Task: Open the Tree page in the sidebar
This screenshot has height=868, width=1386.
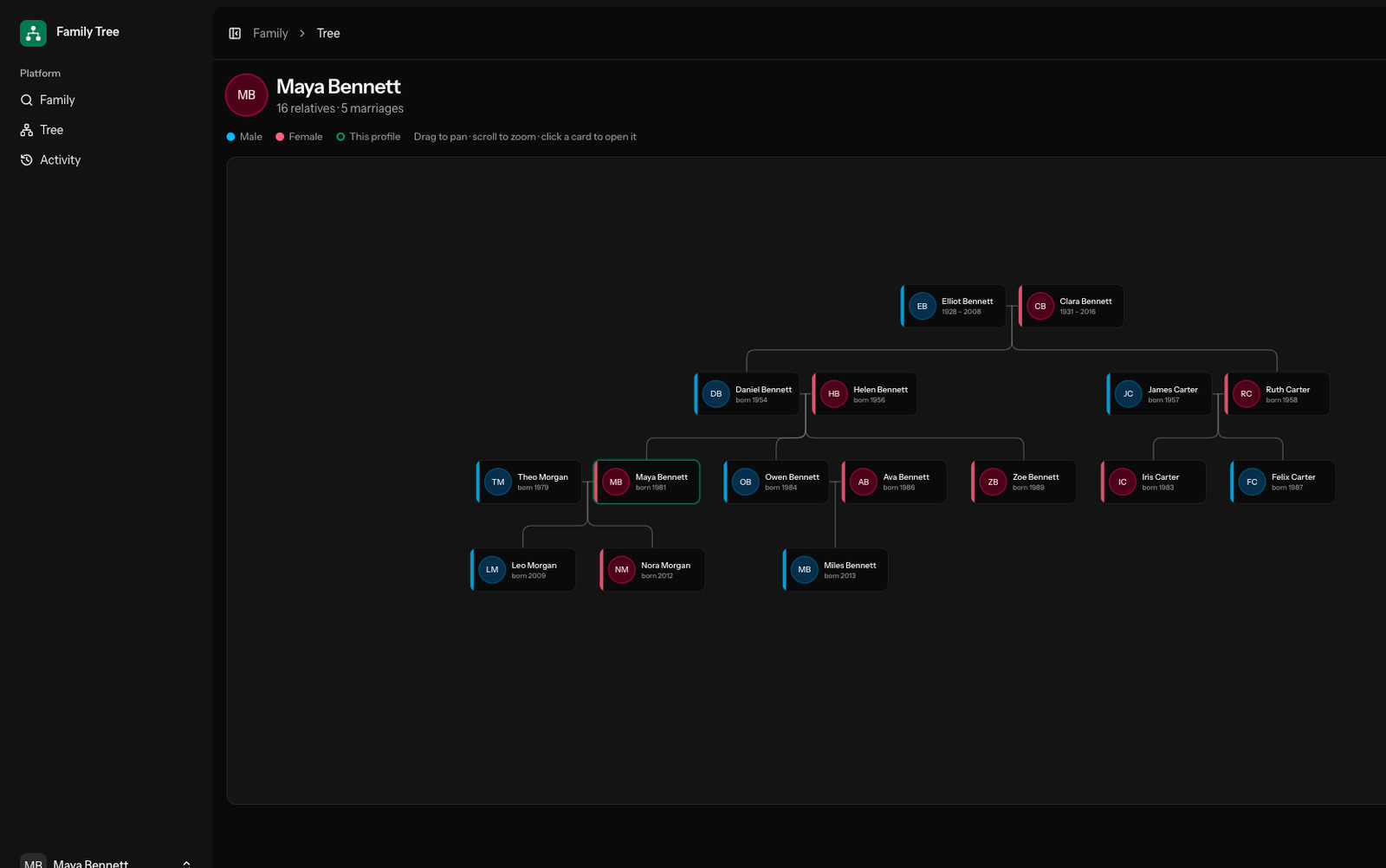Action: (x=107, y=130)
